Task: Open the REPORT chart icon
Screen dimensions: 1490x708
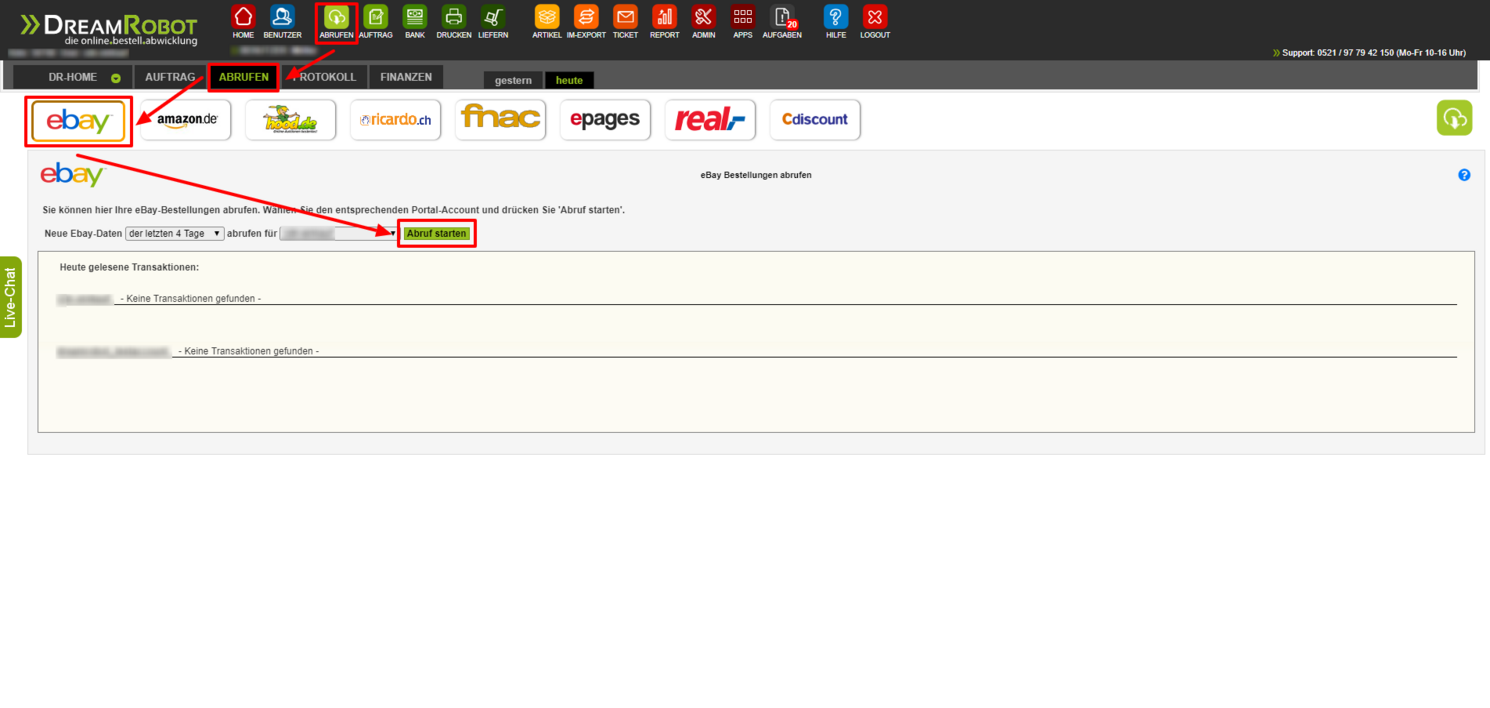Action: pyautogui.click(x=665, y=16)
